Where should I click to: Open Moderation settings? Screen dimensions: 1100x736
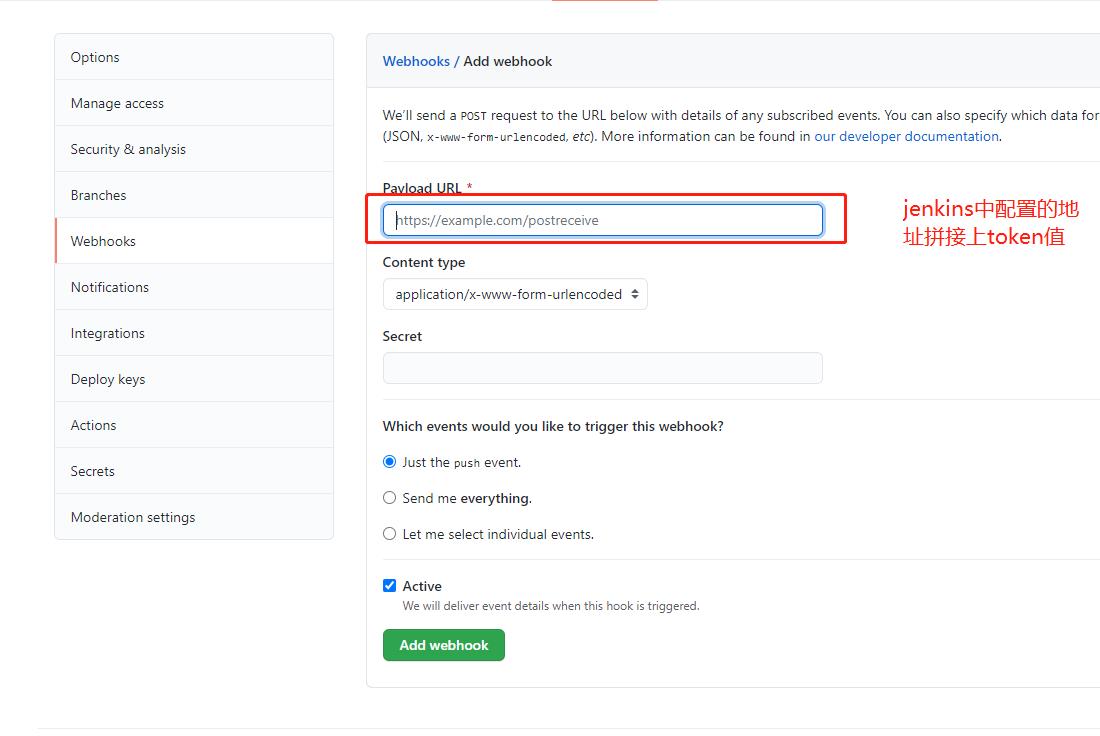133,517
